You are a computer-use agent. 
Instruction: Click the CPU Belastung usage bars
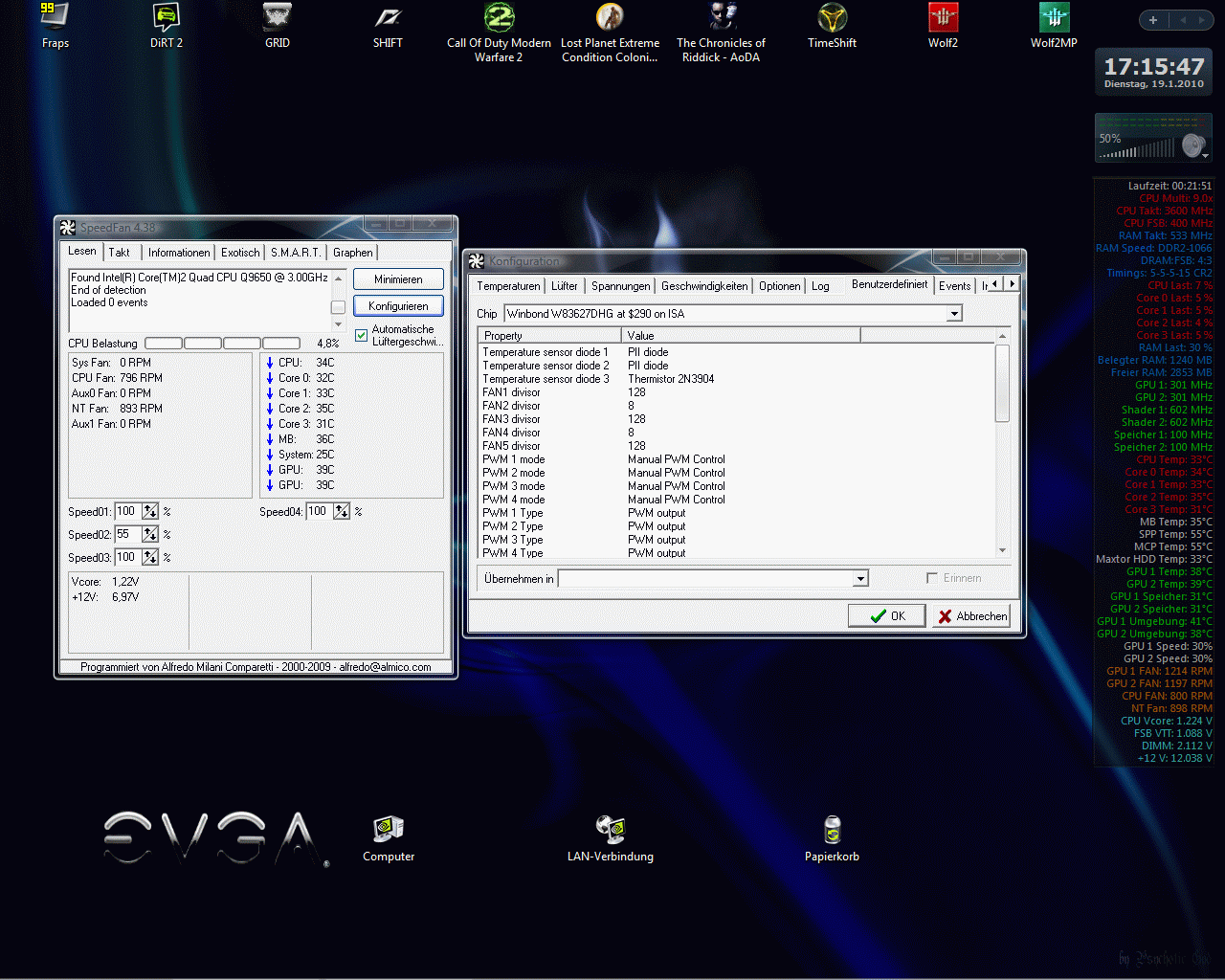coord(222,344)
